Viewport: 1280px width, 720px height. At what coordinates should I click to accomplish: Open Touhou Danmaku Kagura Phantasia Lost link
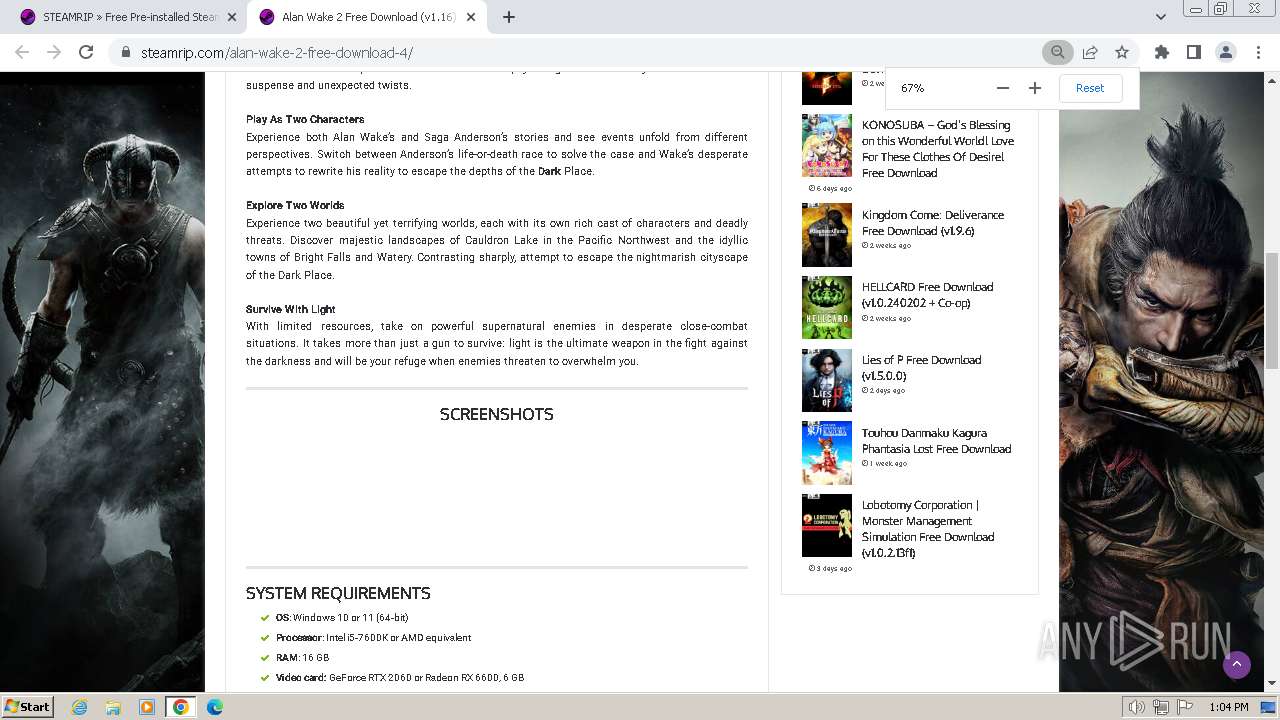[936, 441]
